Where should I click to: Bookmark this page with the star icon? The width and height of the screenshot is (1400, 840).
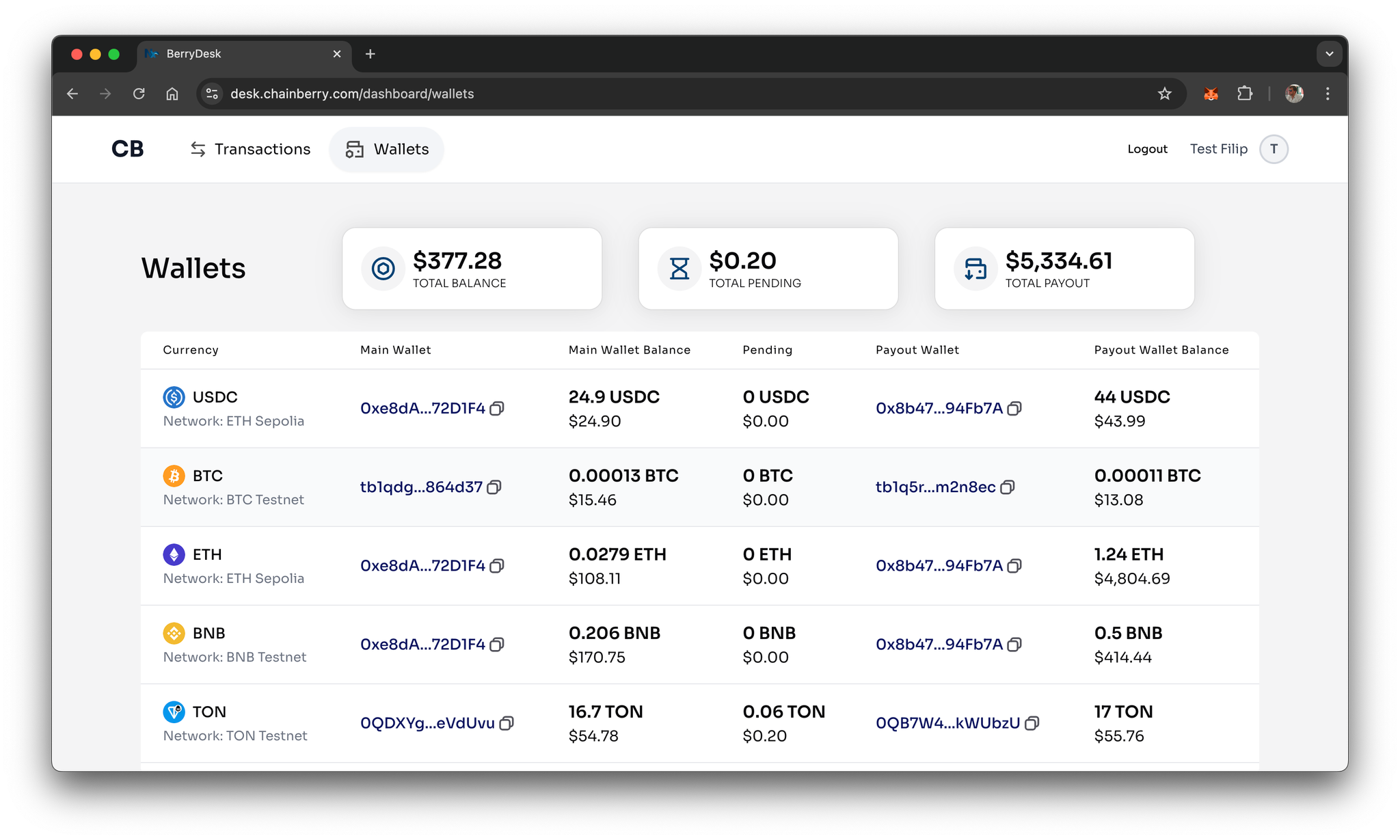click(x=1165, y=94)
